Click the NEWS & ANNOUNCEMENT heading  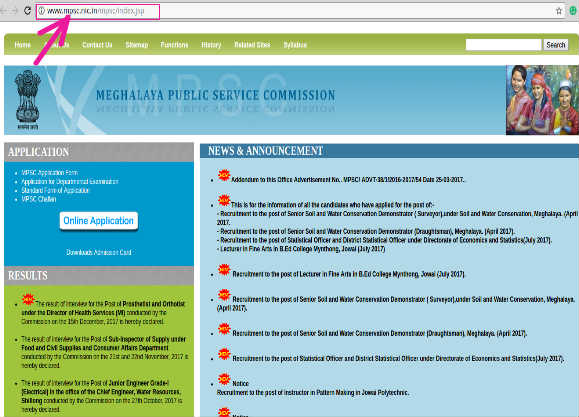(x=265, y=151)
